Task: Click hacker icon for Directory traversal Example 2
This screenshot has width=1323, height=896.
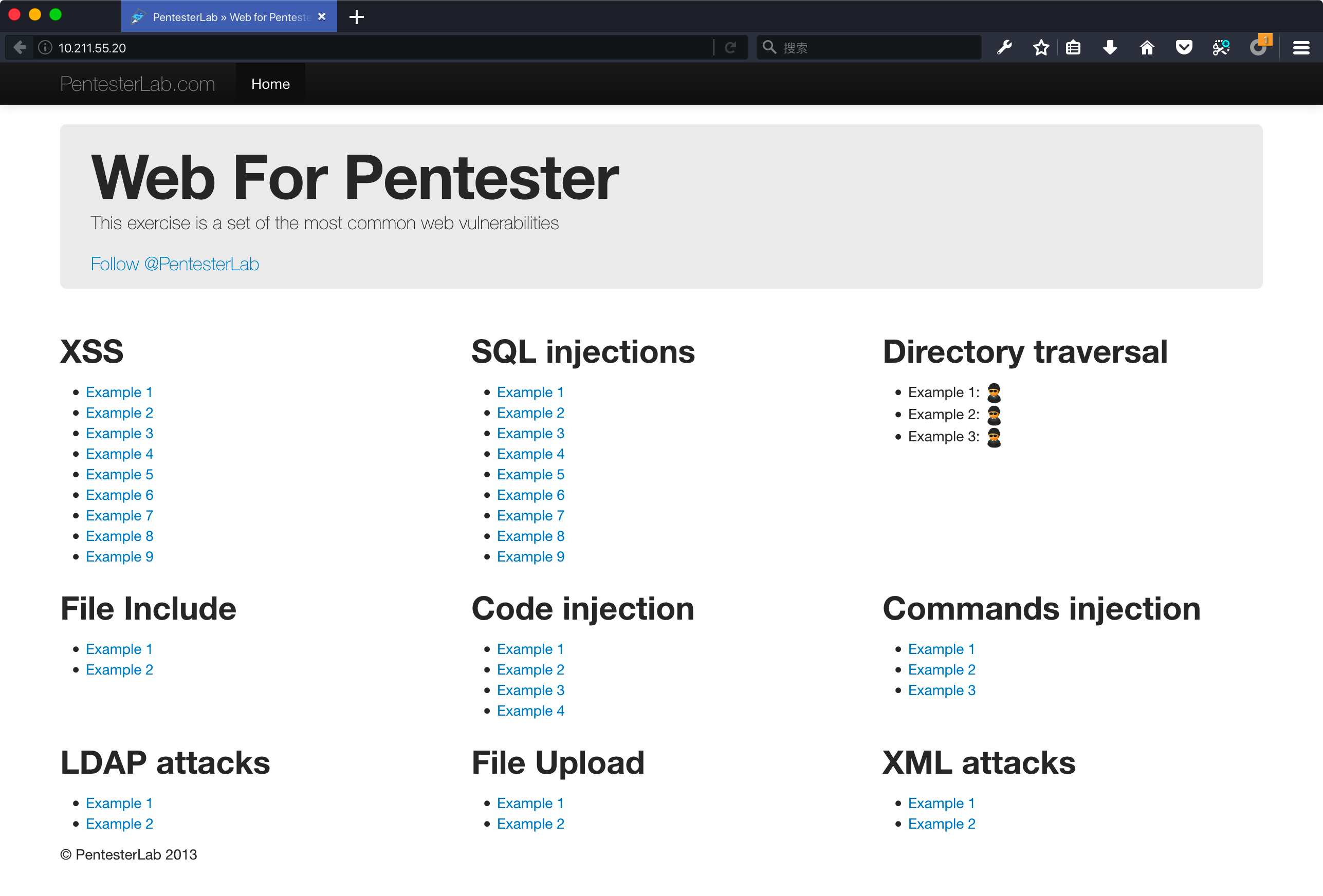Action: click(994, 415)
